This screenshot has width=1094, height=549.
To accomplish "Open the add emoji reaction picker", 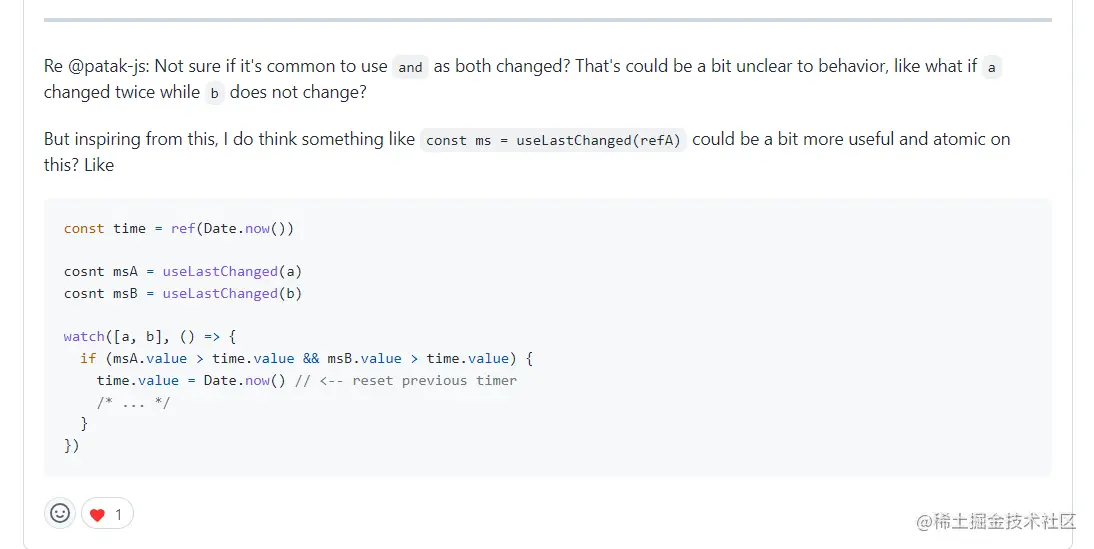I will (x=60, y=513).
